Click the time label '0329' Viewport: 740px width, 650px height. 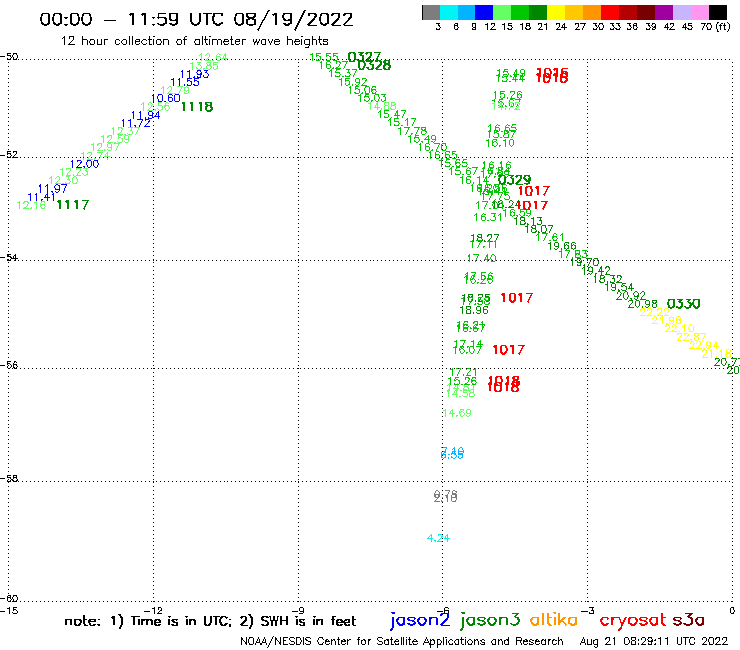(514, 180)
